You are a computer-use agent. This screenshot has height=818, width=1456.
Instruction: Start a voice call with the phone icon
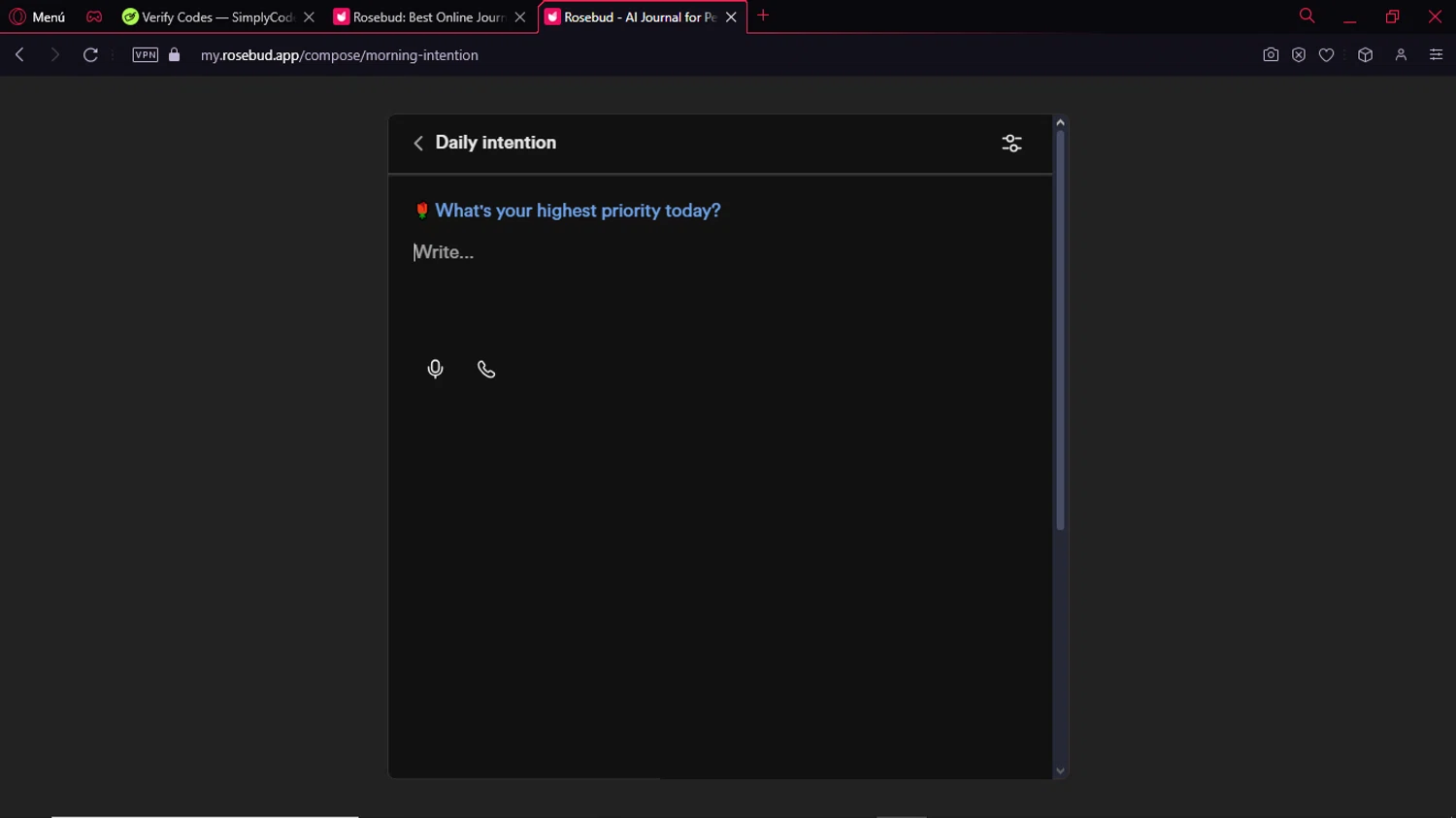click(486, 369)
